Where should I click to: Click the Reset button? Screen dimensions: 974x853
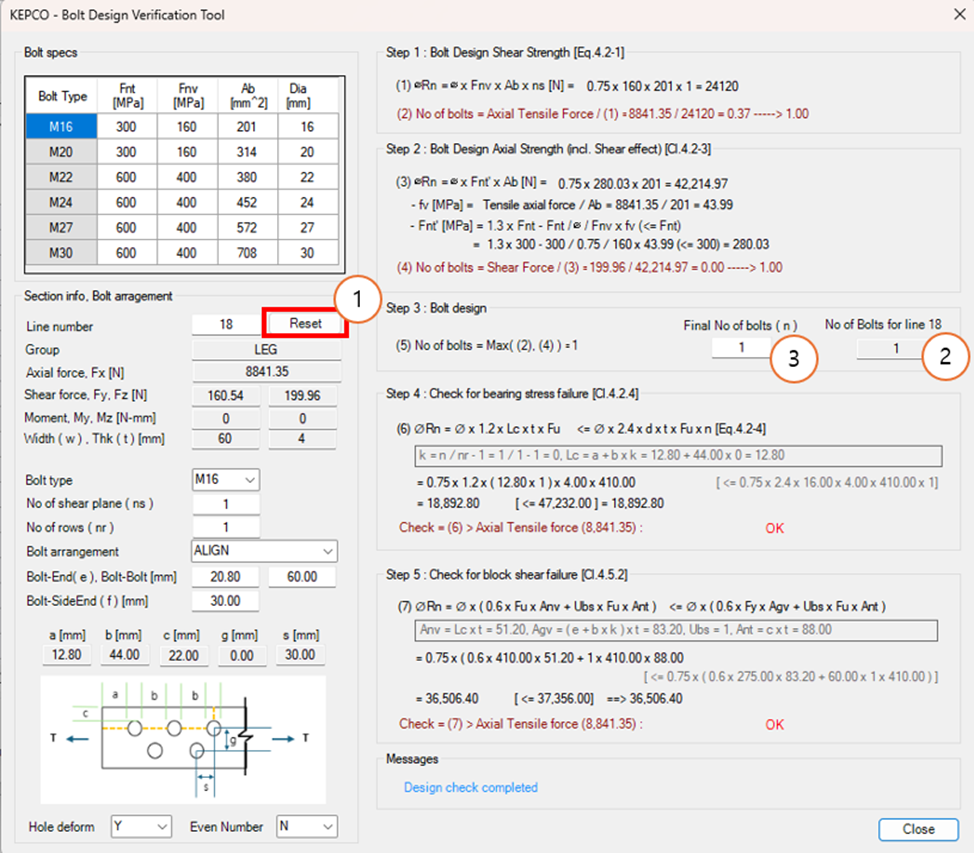click(x=305, y=324)
